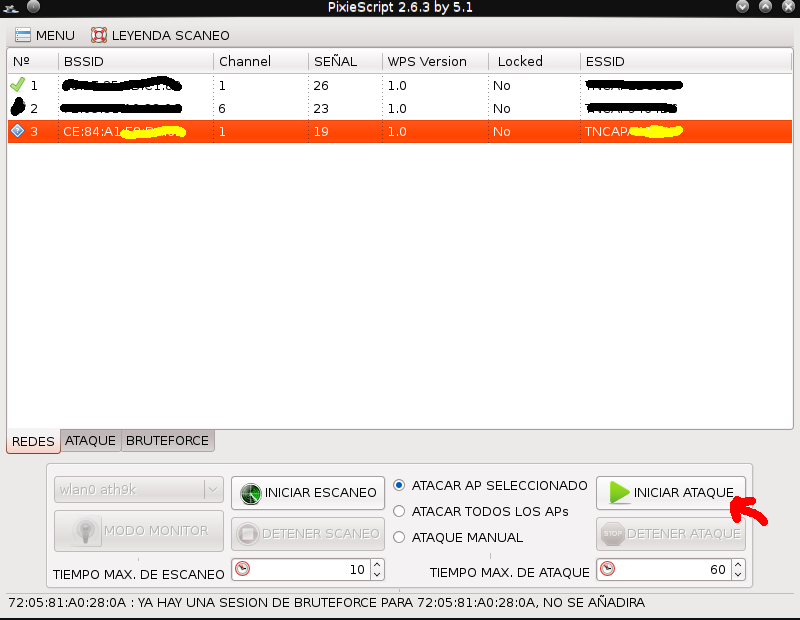Screen dimensions: 800x620
Task: Click the round button in title bar left
Action: [33, 6]
